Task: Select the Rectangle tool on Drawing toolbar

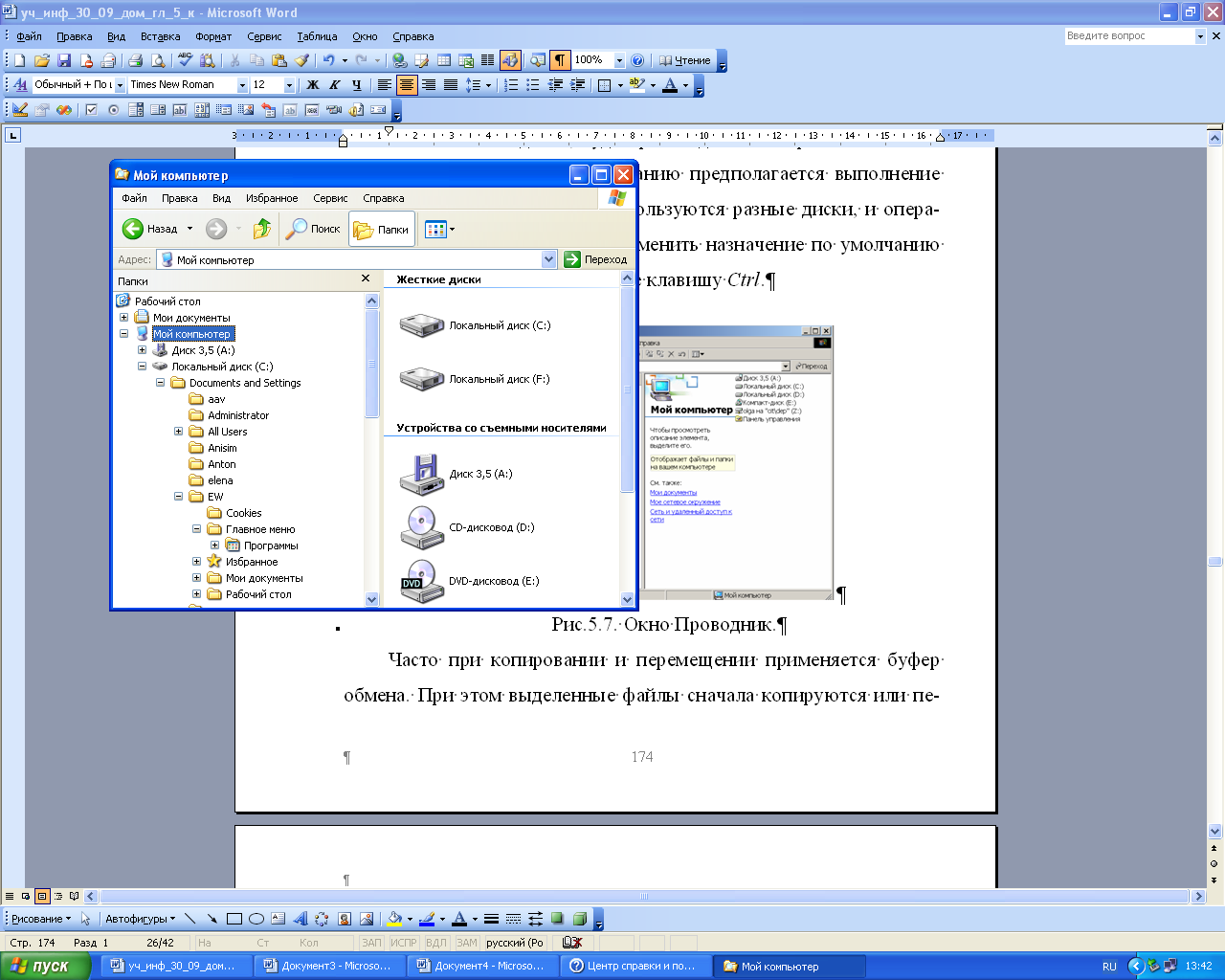Action: click(x=234, y=919)
